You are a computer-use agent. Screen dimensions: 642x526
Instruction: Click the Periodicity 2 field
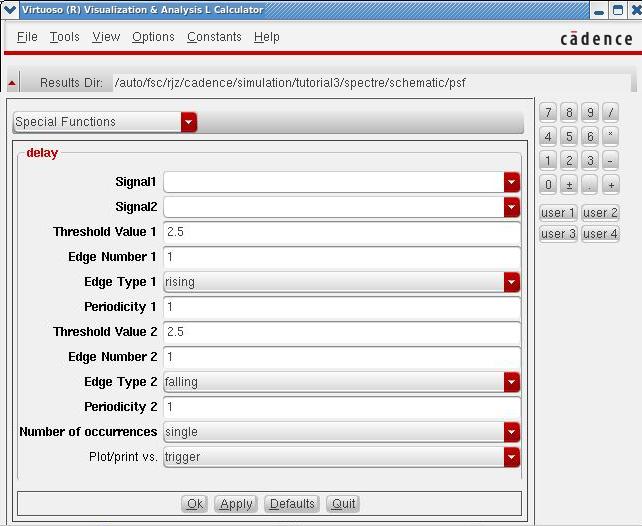pos(342,407)
